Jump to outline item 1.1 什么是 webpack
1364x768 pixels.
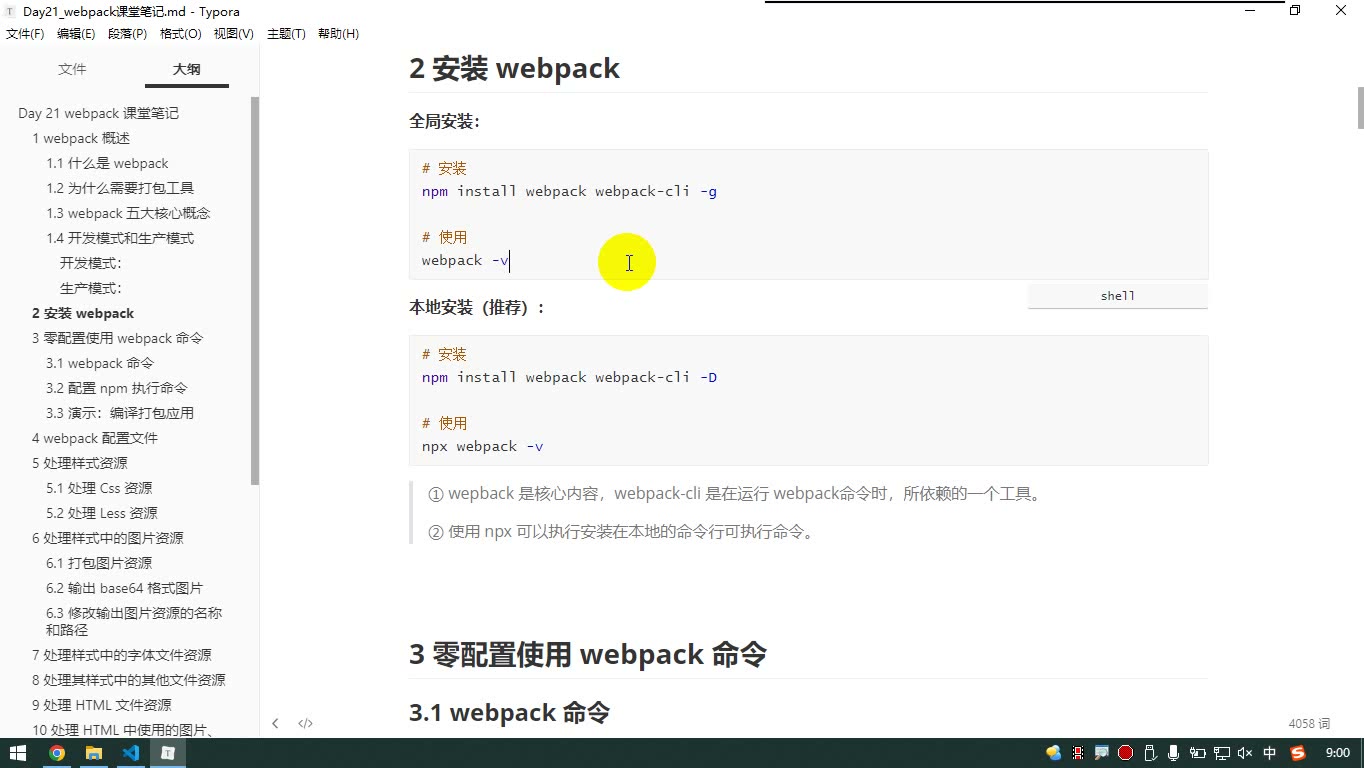(x=107, y=163)
